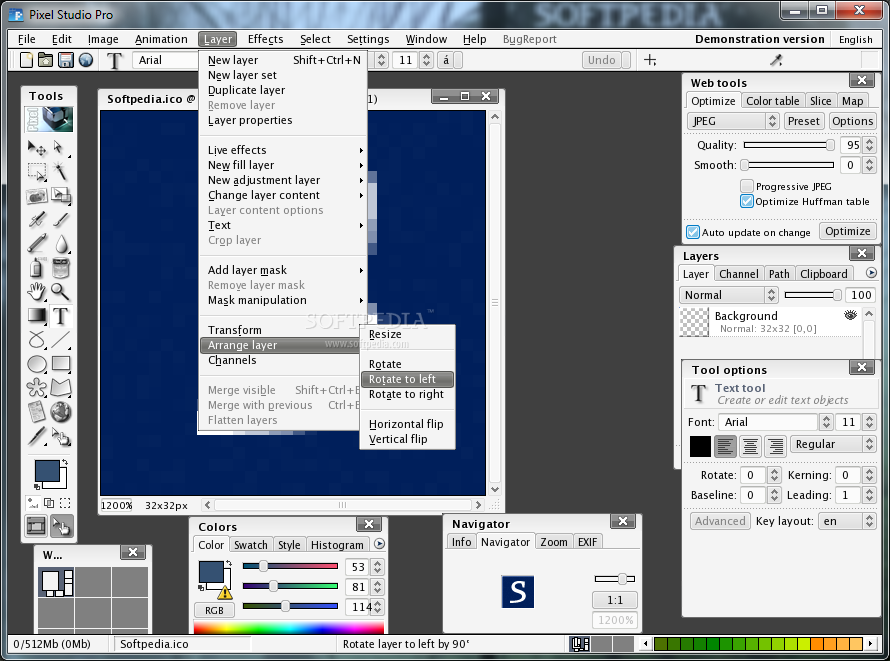Viewport: 890px width, 661px height.
Task: Hide the Background layer with the eye icon
Action: pyautogui.click(x=850, y=315)
